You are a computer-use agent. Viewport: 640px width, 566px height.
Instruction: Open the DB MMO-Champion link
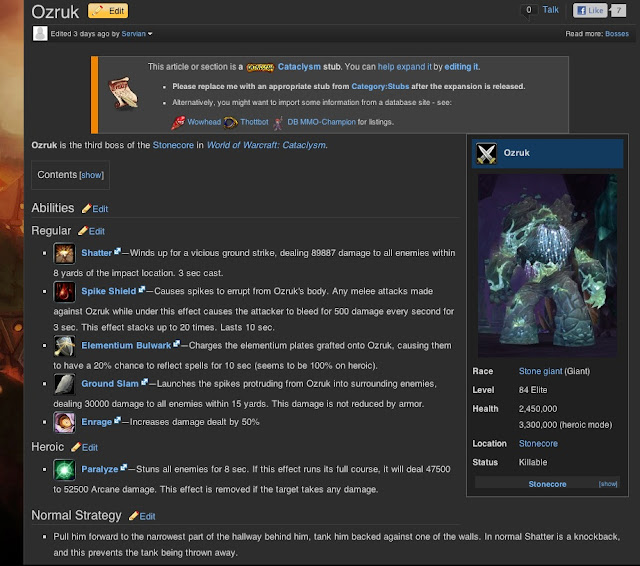point(321,122)
